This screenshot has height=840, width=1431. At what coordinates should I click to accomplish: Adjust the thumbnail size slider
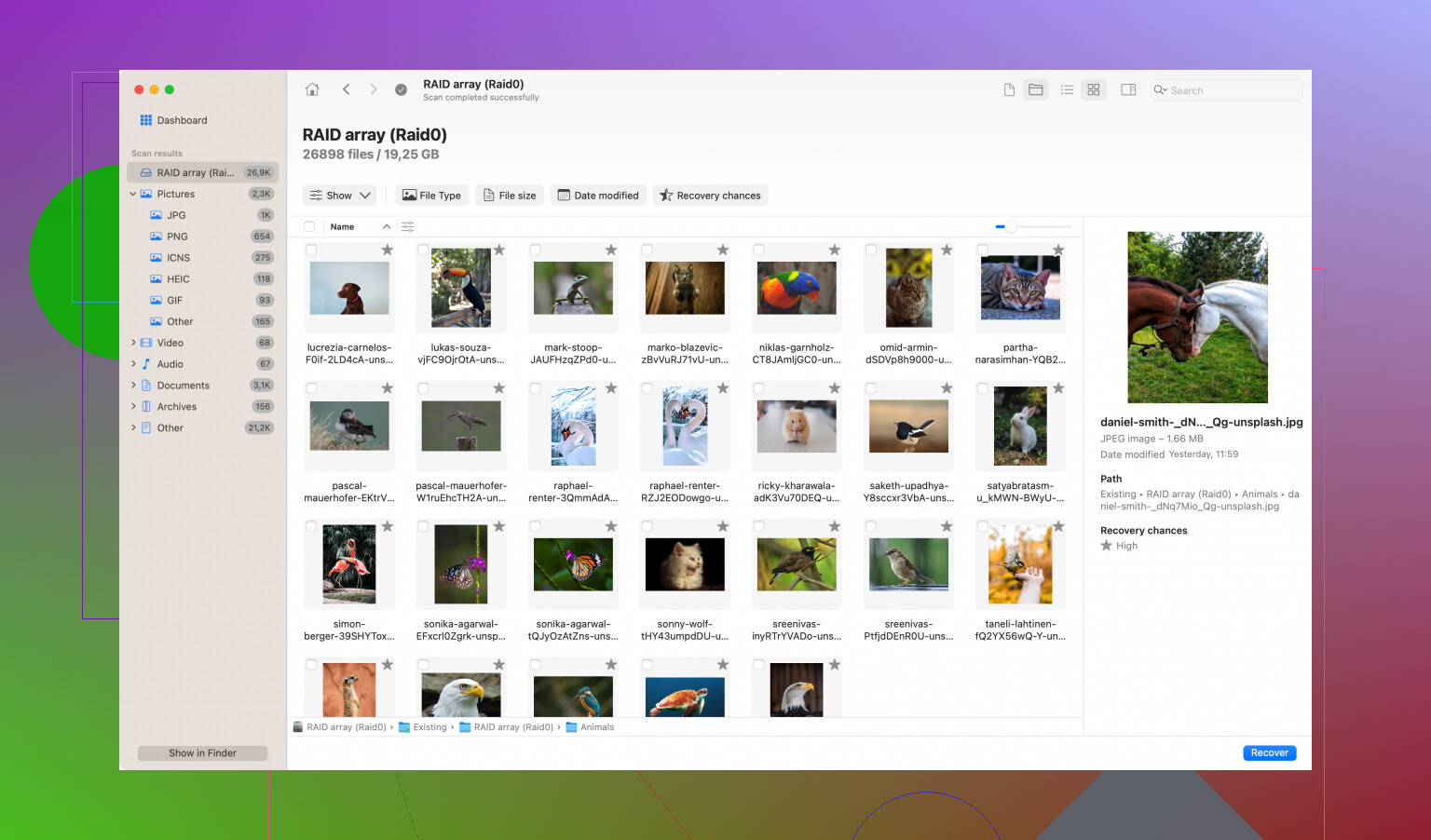[1010, 227]
